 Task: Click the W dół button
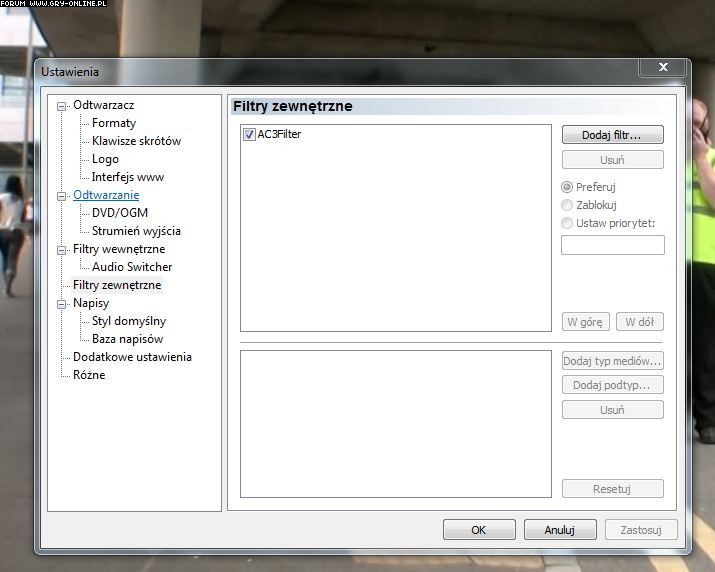click(639, 322)
